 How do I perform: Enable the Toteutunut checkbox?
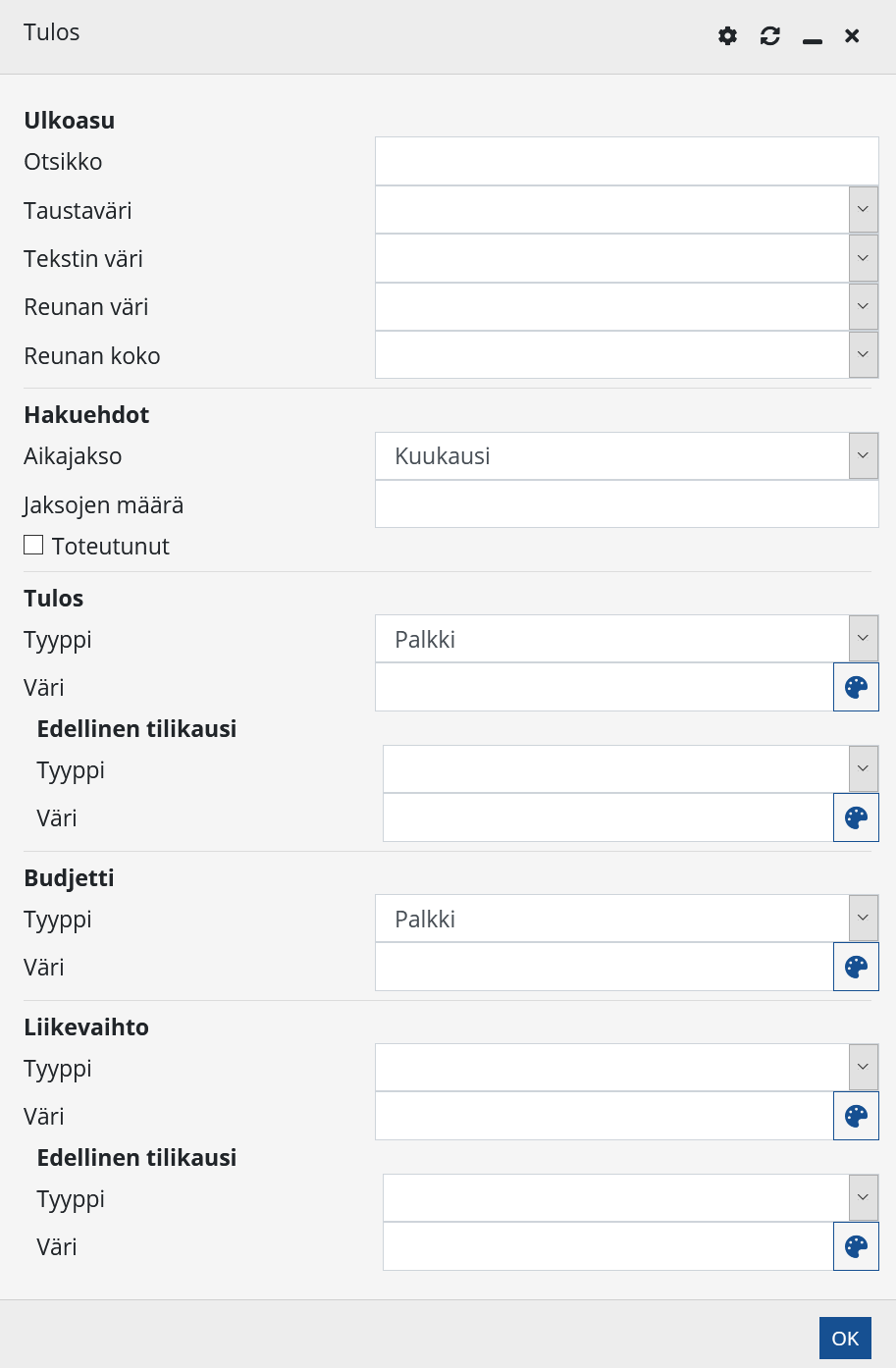pos(33,545)
